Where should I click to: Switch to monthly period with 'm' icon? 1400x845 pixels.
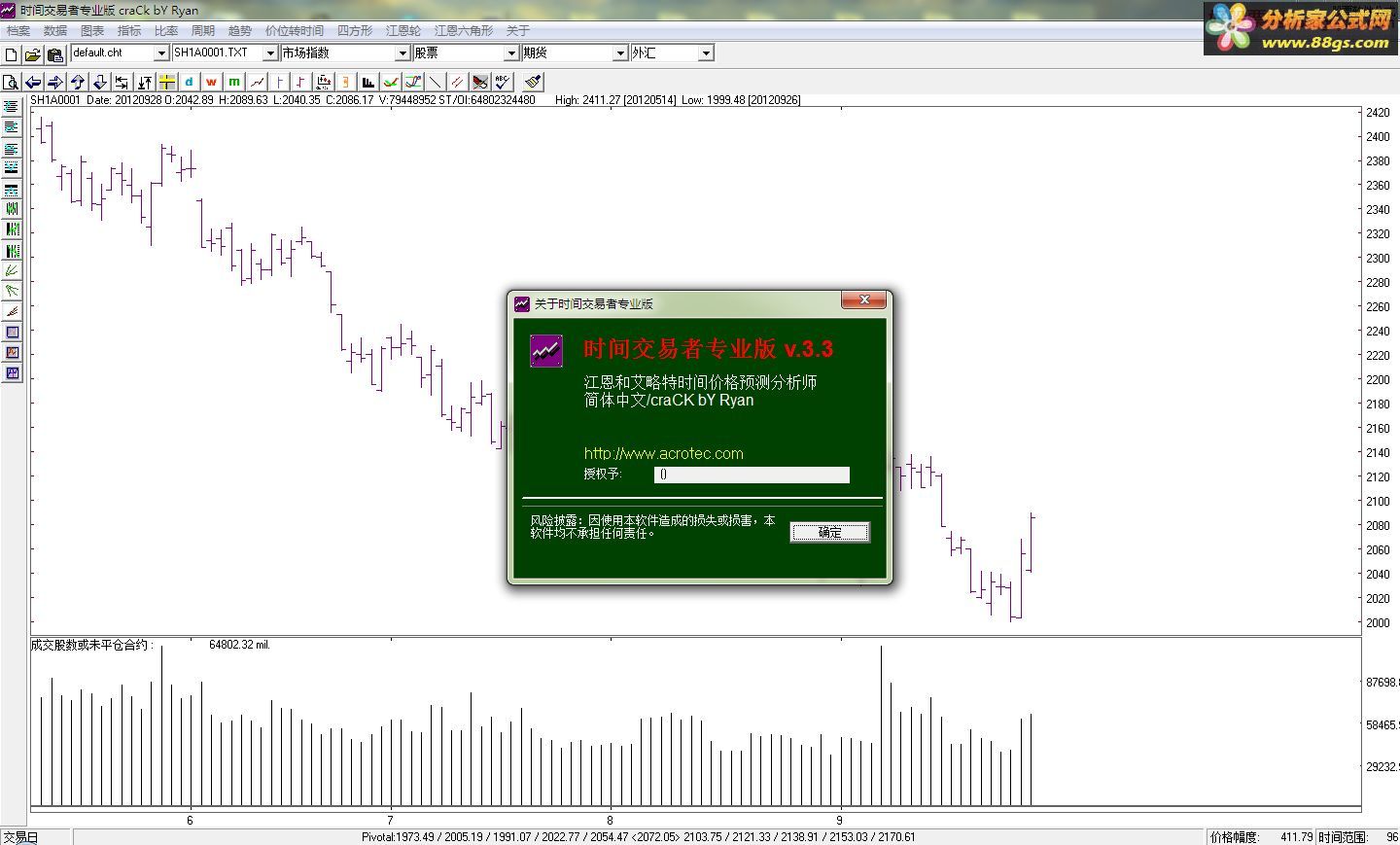click(x=233, y=83)
